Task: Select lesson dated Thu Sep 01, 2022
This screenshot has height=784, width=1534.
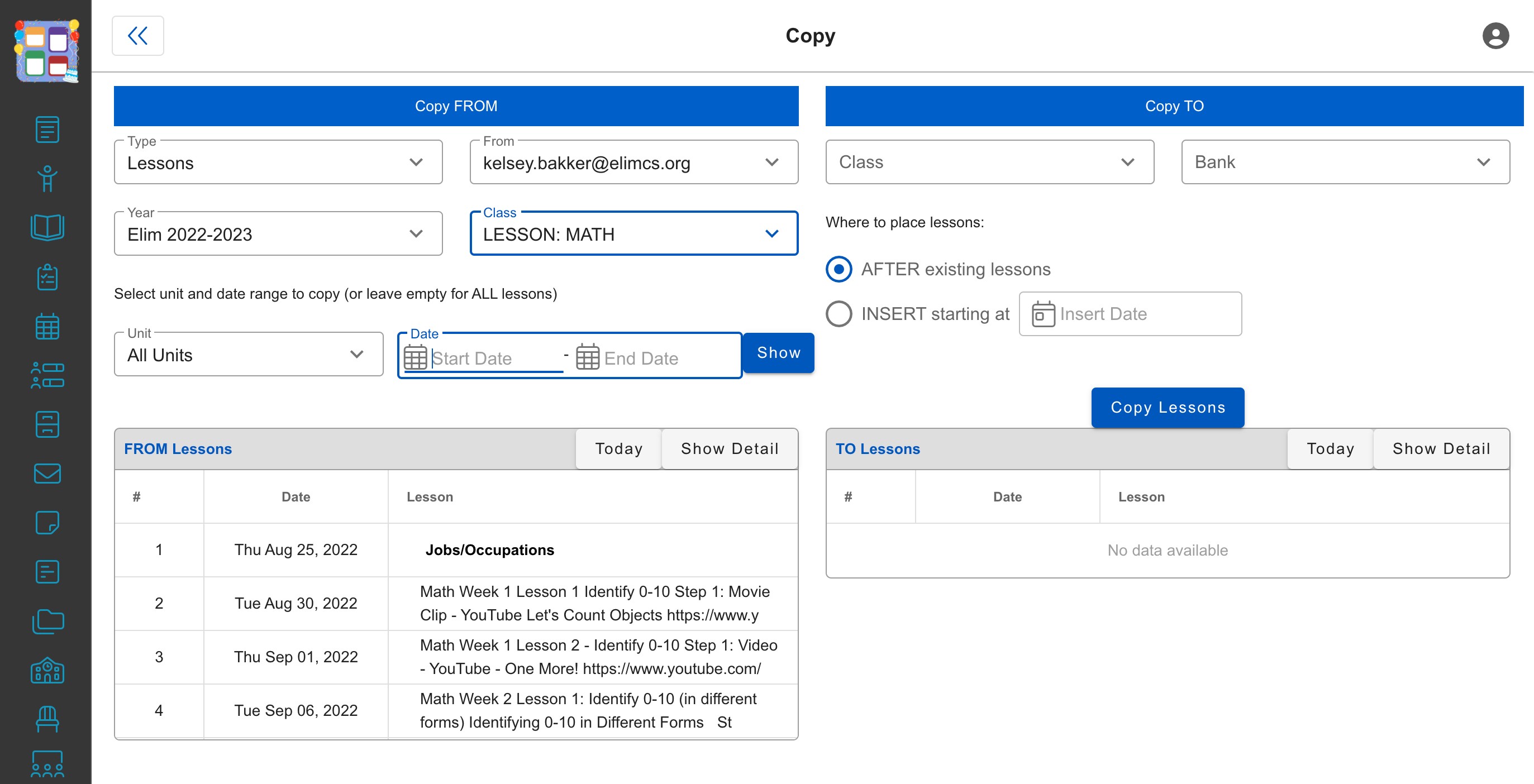Action: (x=456, y=657)
